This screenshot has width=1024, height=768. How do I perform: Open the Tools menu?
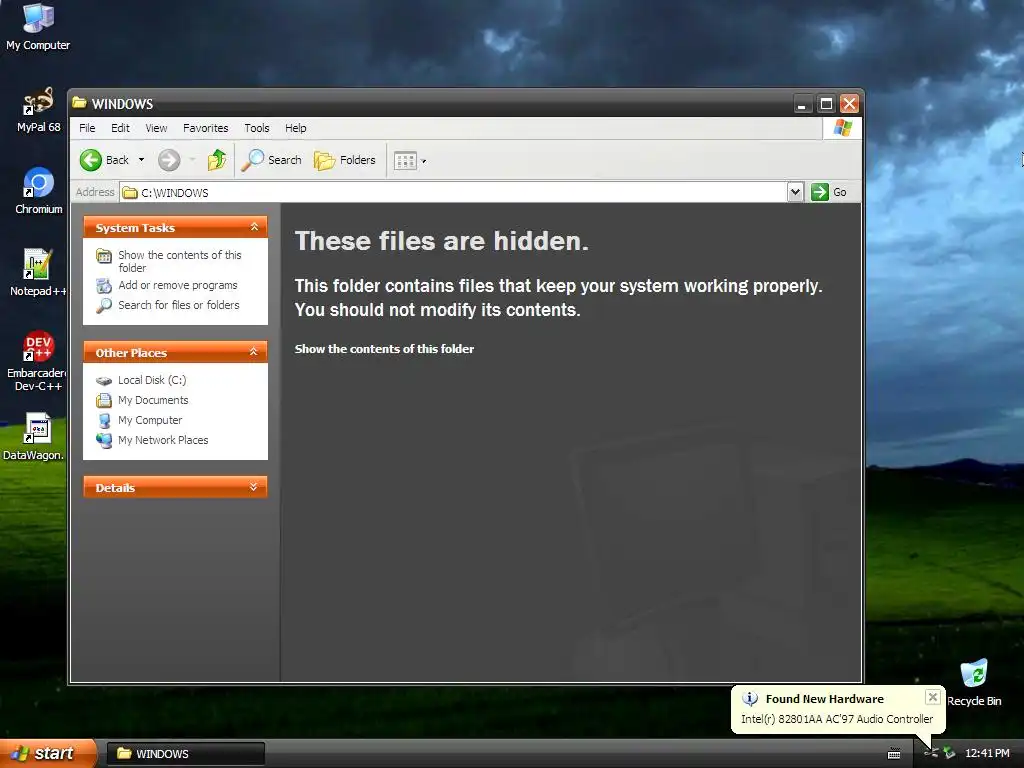[x=257, y=128]
